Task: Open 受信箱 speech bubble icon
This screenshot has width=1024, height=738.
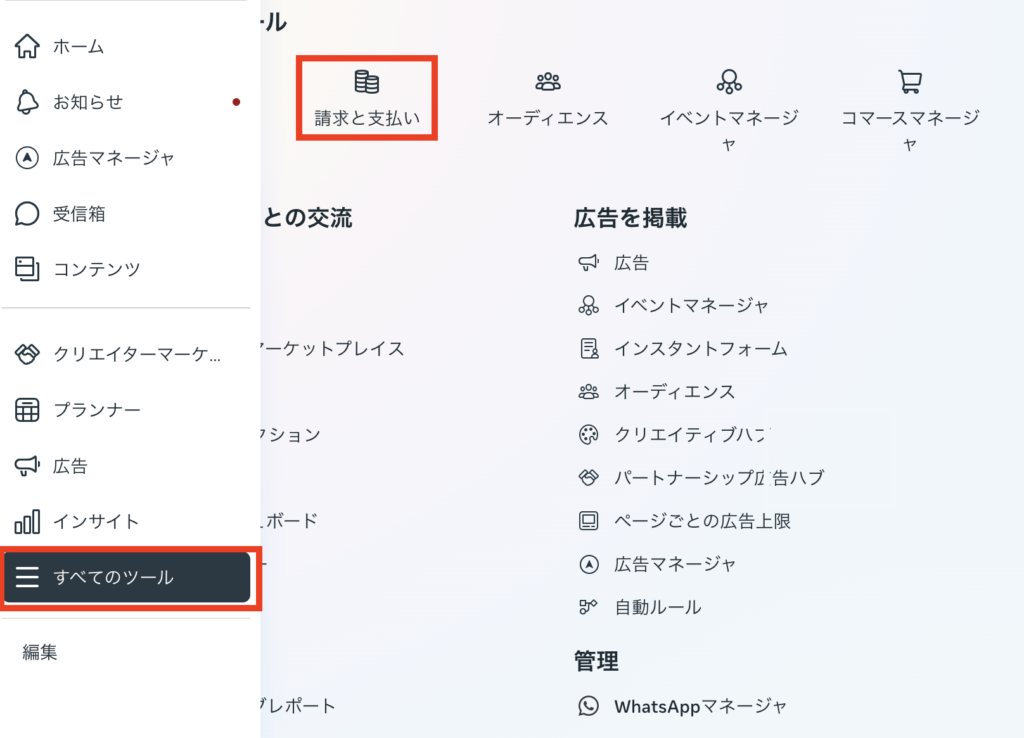Action: click(28, 213)
